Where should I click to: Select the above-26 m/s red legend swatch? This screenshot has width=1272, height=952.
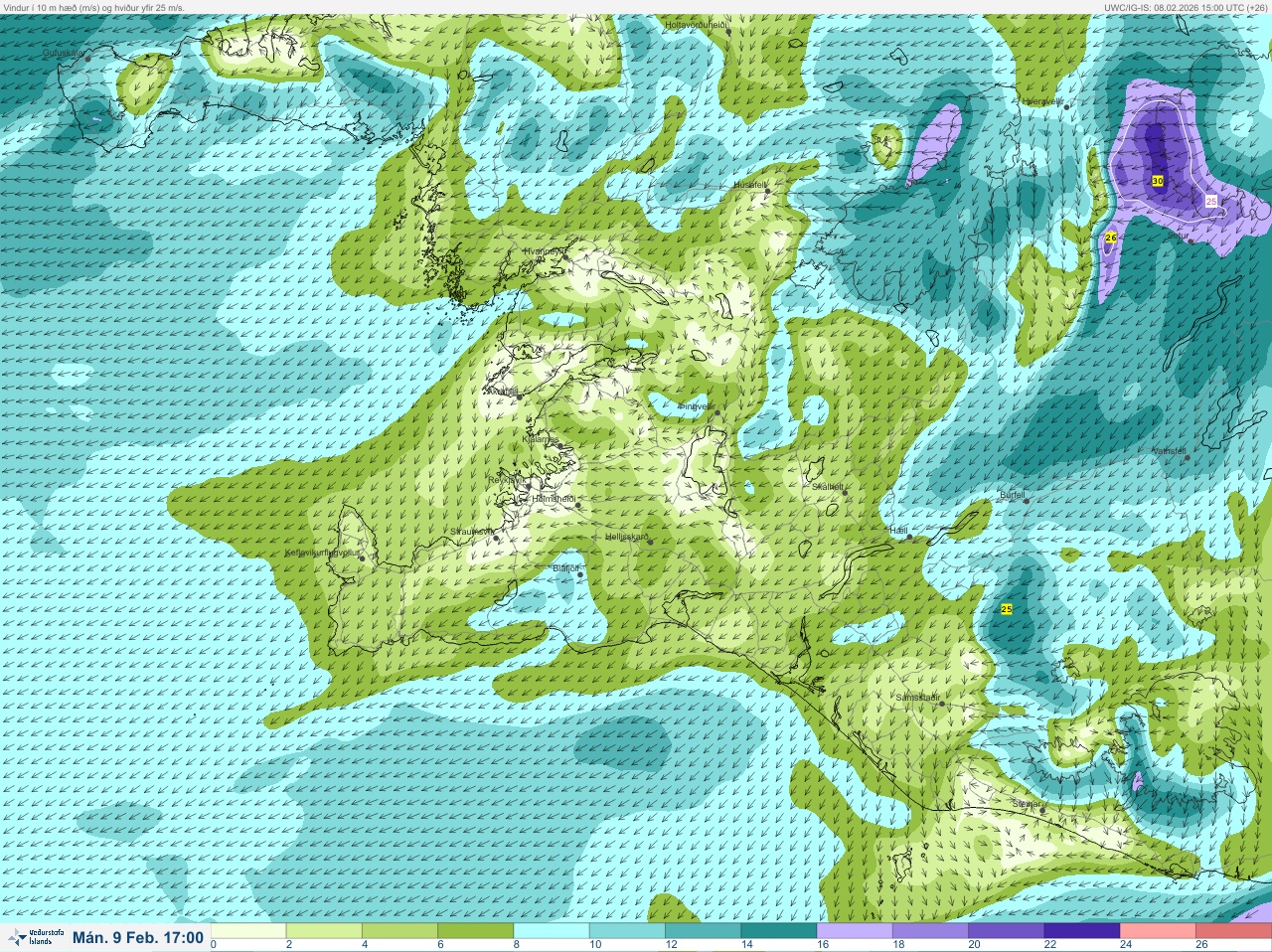(1233, 931)
